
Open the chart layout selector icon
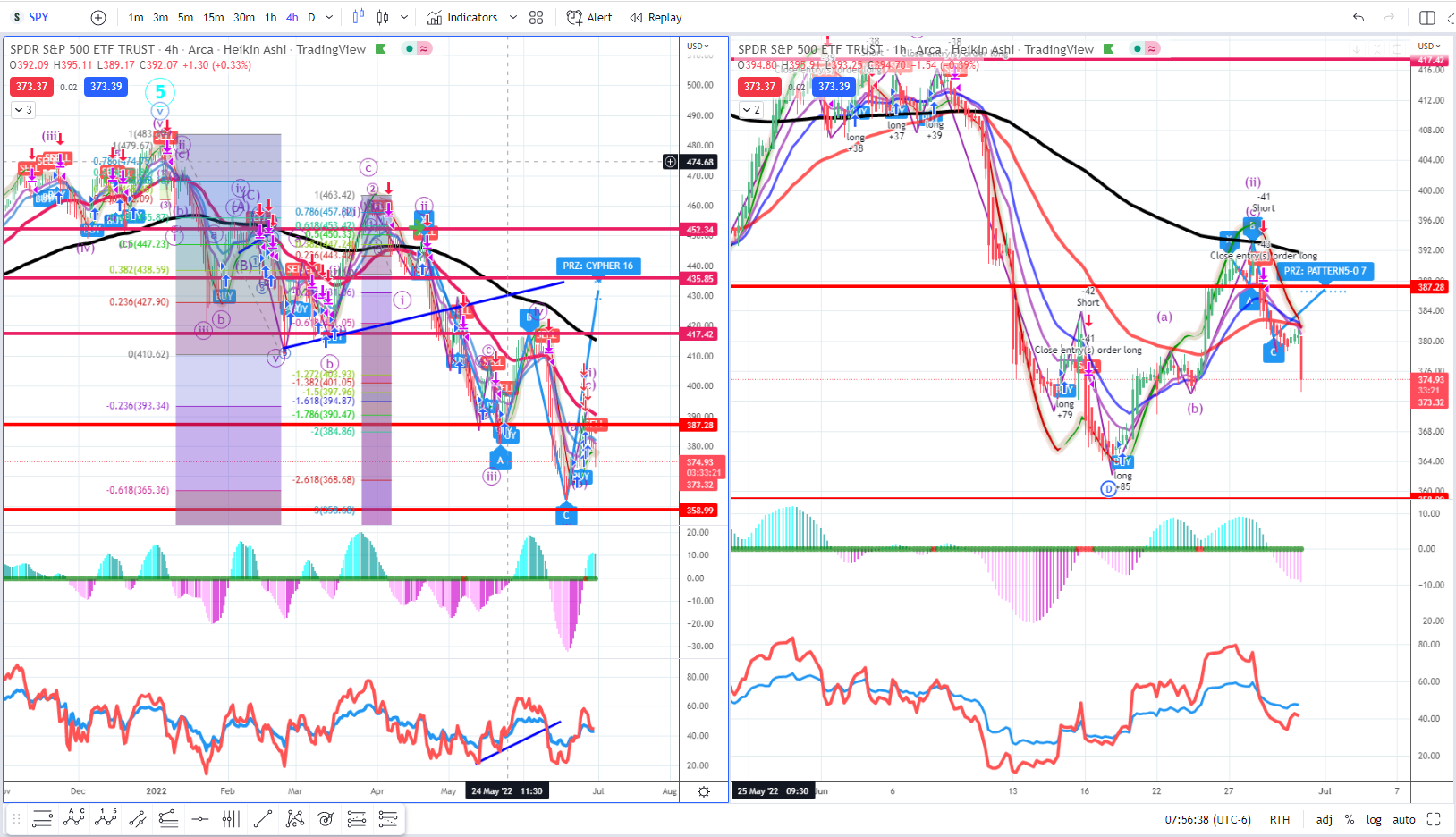tap(1427, 17)
